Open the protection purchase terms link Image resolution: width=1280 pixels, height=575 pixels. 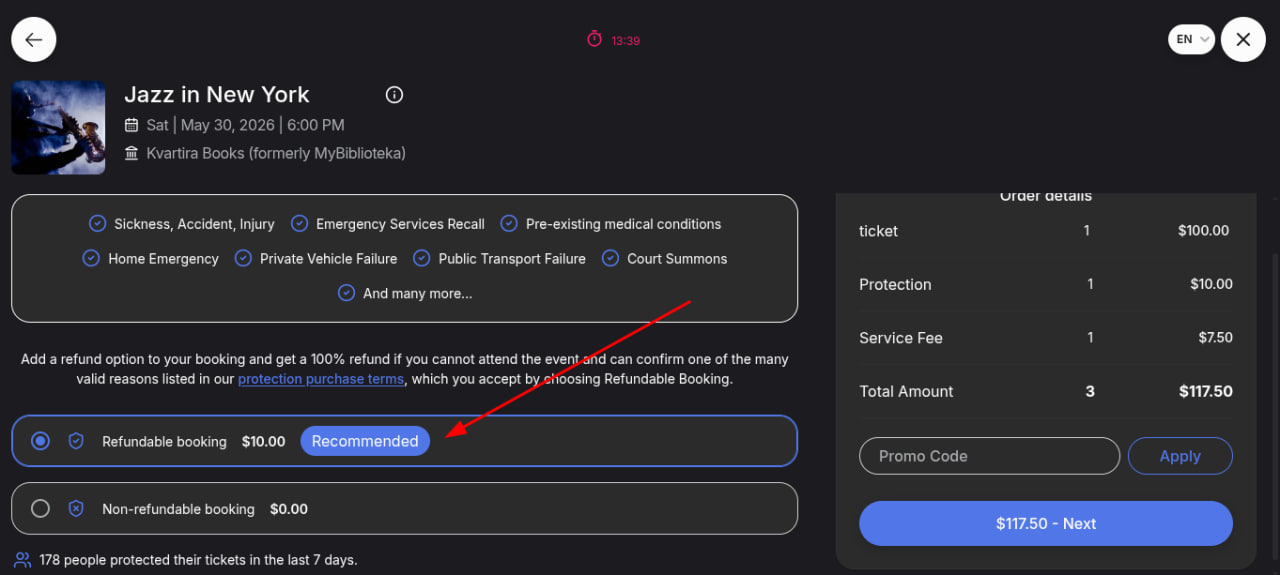coord(321,379)
